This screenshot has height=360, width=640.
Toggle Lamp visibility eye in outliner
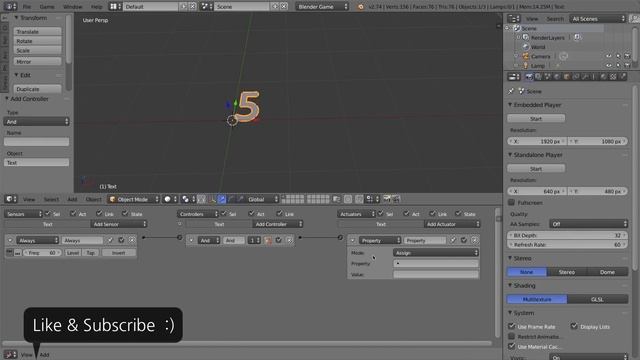point(609,66)
